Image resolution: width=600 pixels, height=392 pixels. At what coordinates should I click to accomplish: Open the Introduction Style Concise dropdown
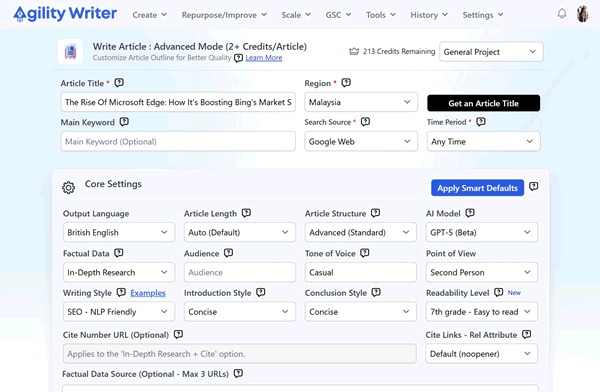240,312
